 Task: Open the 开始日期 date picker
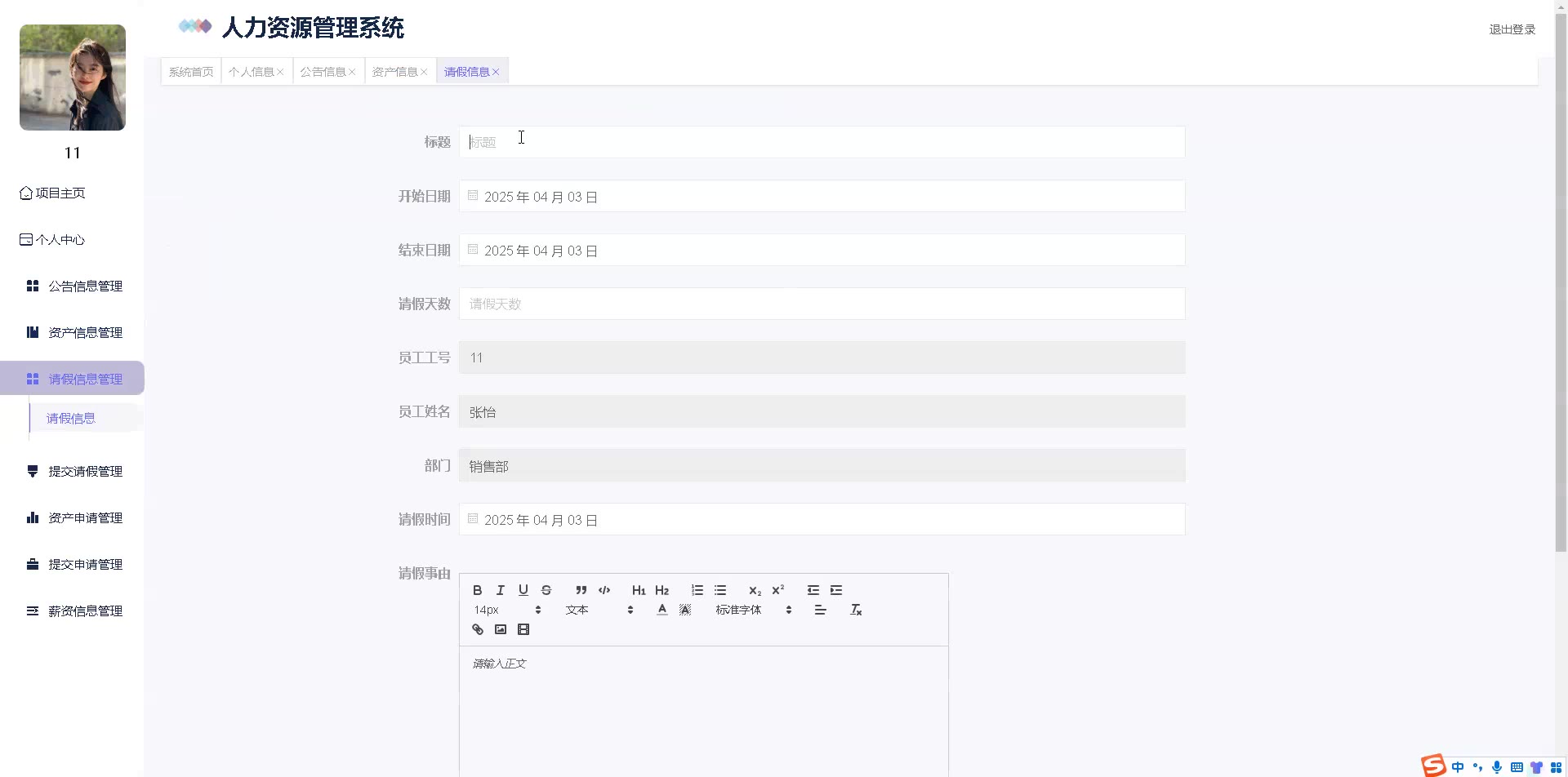pos(822,197)
